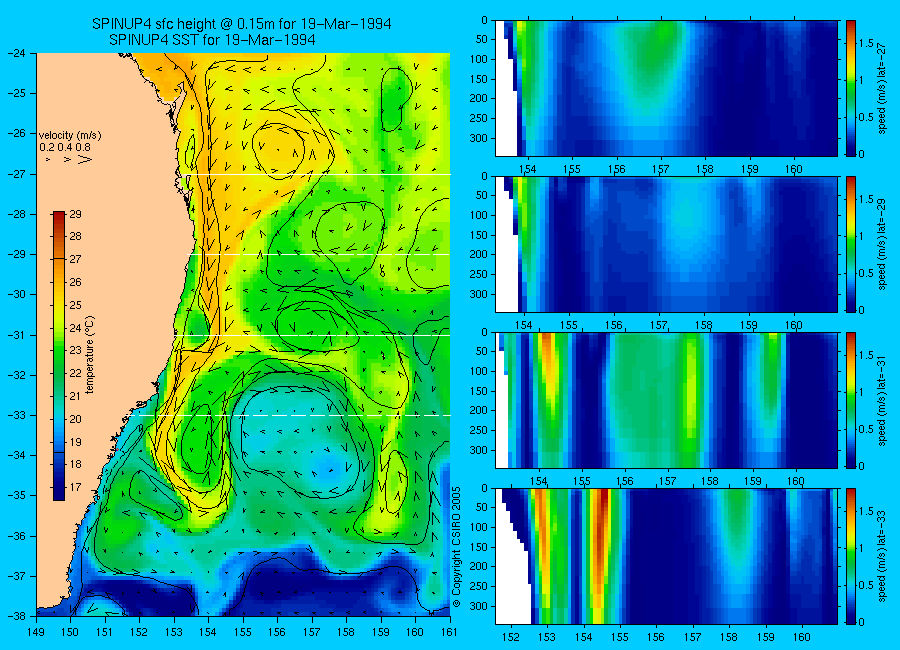Click the largest velocity arrow under 0.8

(85, 159)
